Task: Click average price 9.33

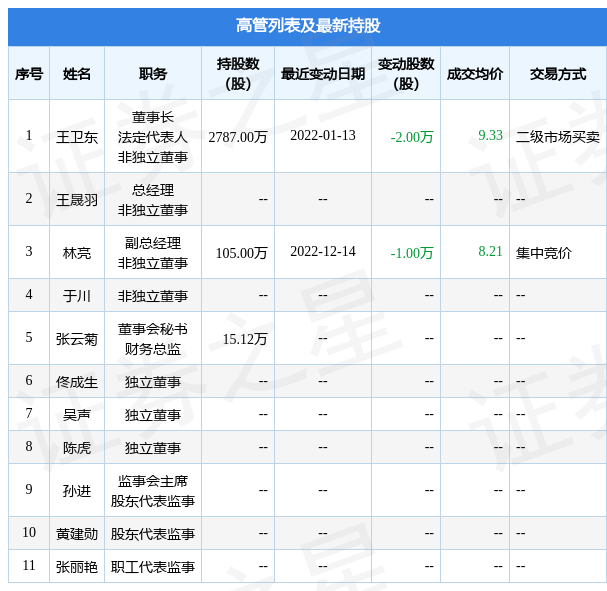Action: point(490,135)
